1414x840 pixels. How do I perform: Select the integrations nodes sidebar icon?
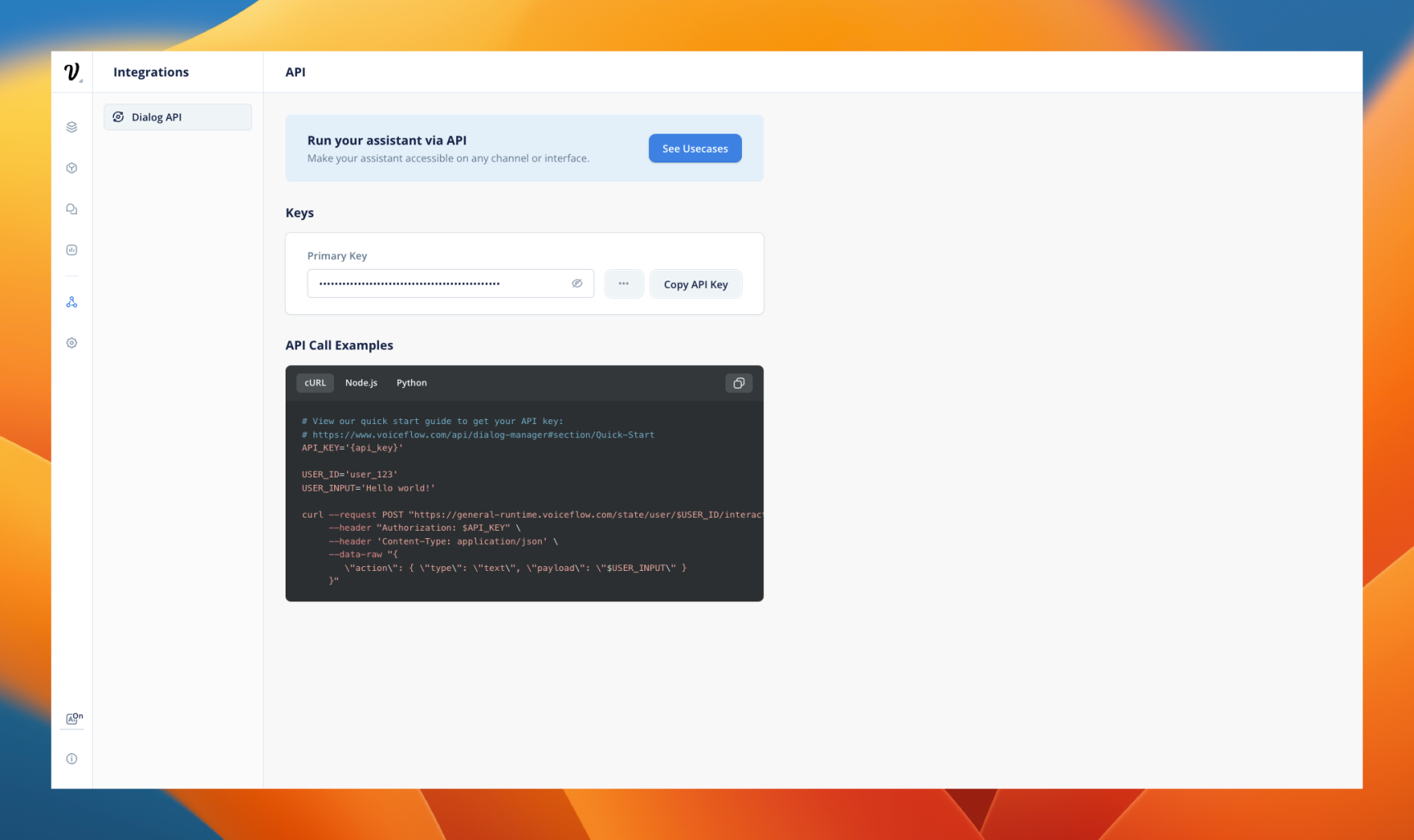pos(71,302)
